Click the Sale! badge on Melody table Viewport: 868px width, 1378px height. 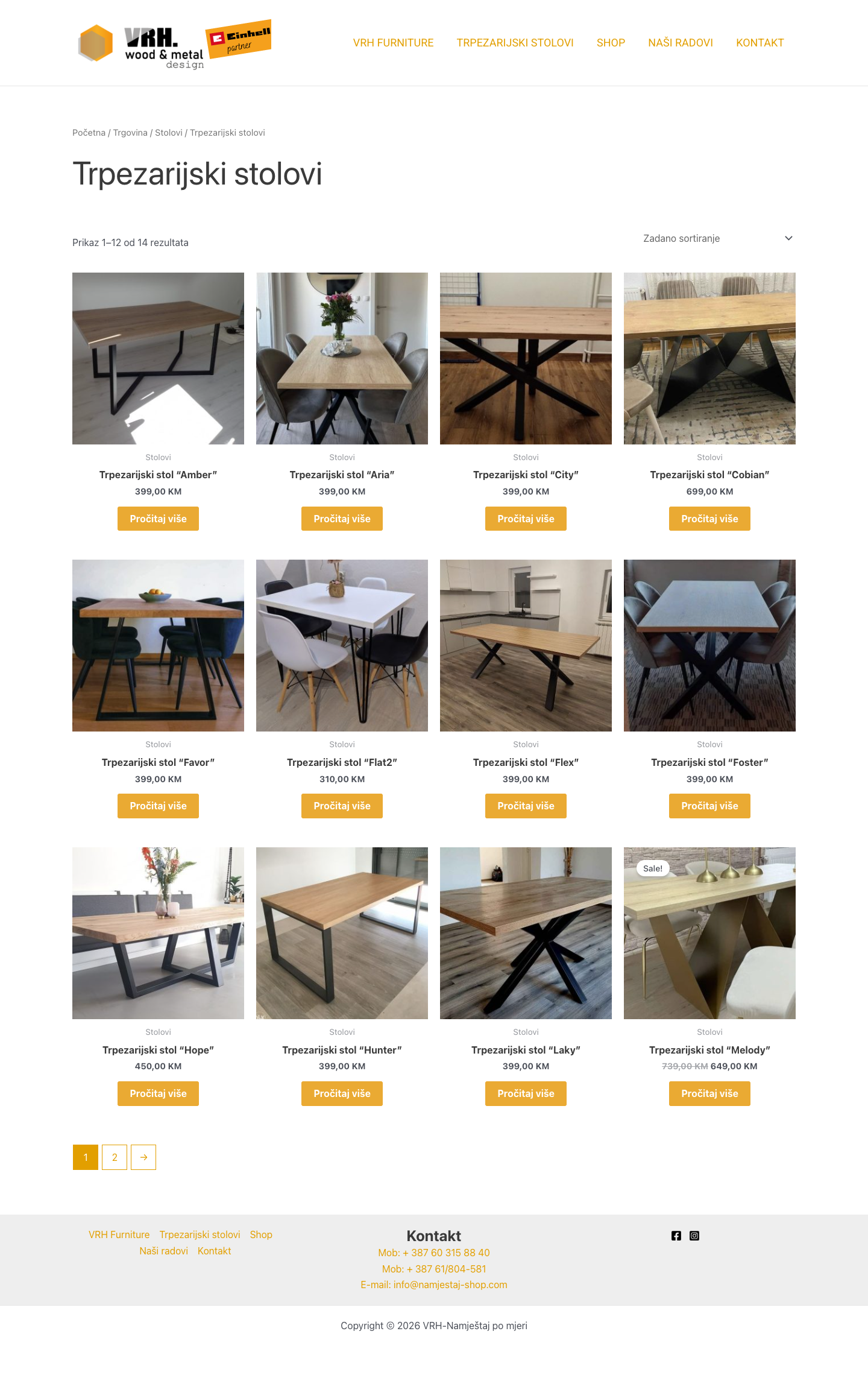point(653,868)
